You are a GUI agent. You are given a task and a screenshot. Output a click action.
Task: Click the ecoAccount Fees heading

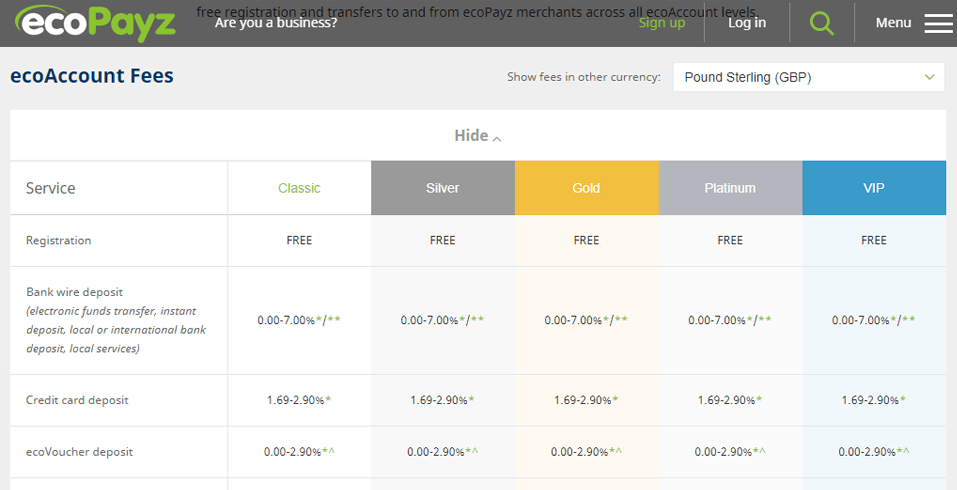coord(92,76)
